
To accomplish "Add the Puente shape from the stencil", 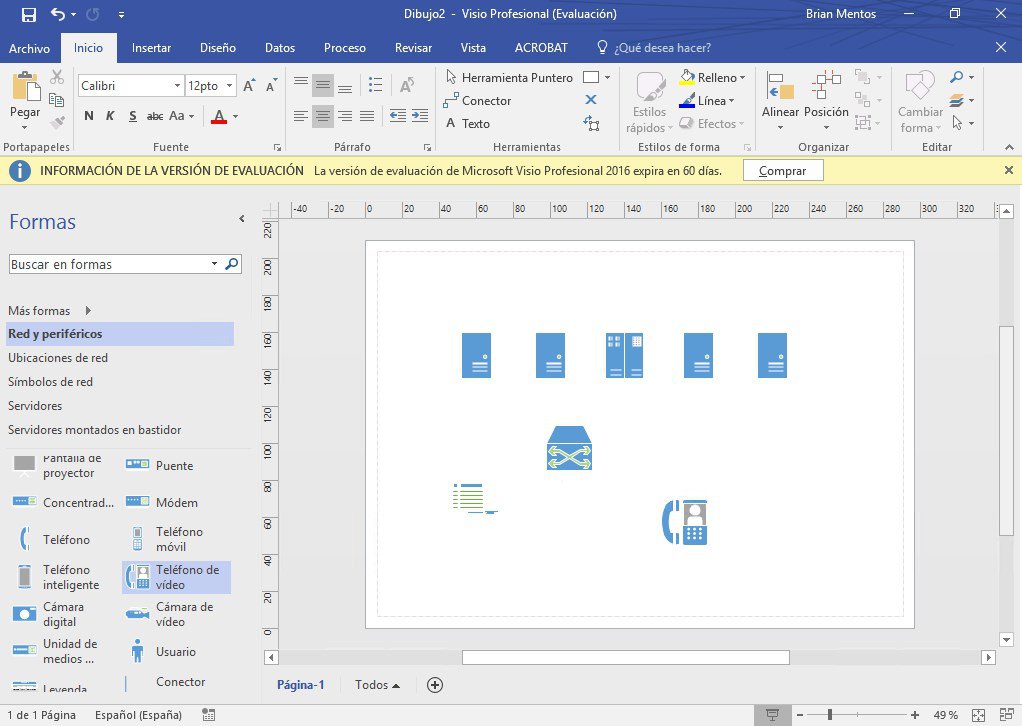I will pyautogui.click(x=160, y=465).
